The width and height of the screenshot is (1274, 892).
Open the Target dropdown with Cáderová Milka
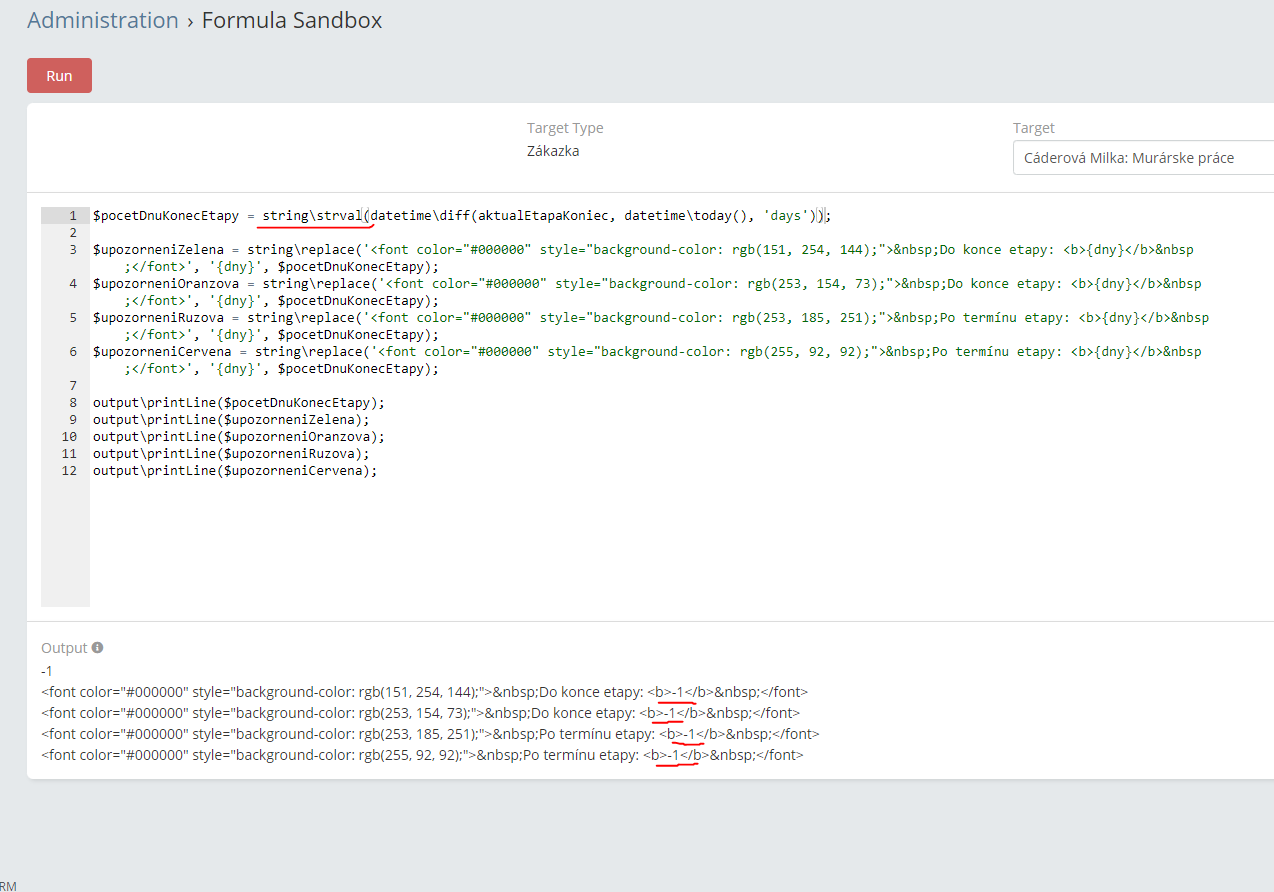click(x=1142, y=158)
